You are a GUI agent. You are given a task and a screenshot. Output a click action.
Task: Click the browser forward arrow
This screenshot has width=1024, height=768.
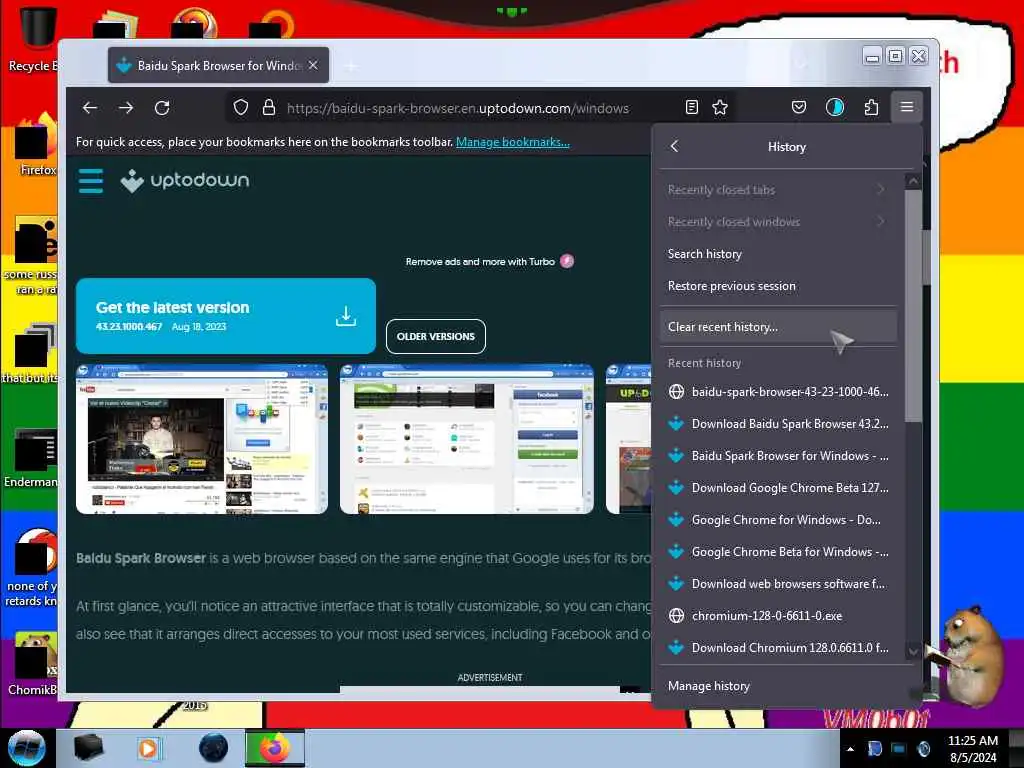[x=126, y=108]
